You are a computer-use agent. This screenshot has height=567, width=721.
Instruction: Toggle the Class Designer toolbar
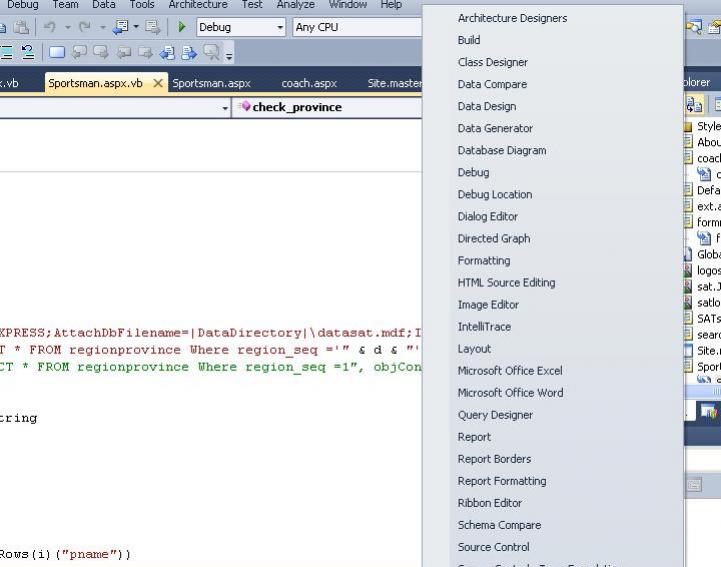[492, 62]
